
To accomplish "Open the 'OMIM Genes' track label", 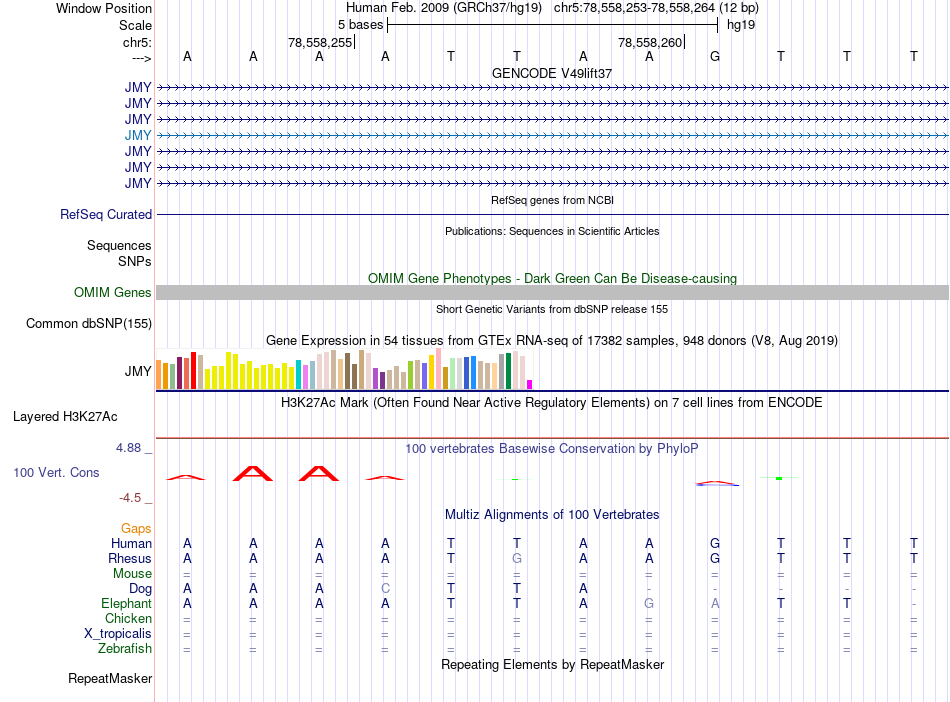I will [113, 293].
